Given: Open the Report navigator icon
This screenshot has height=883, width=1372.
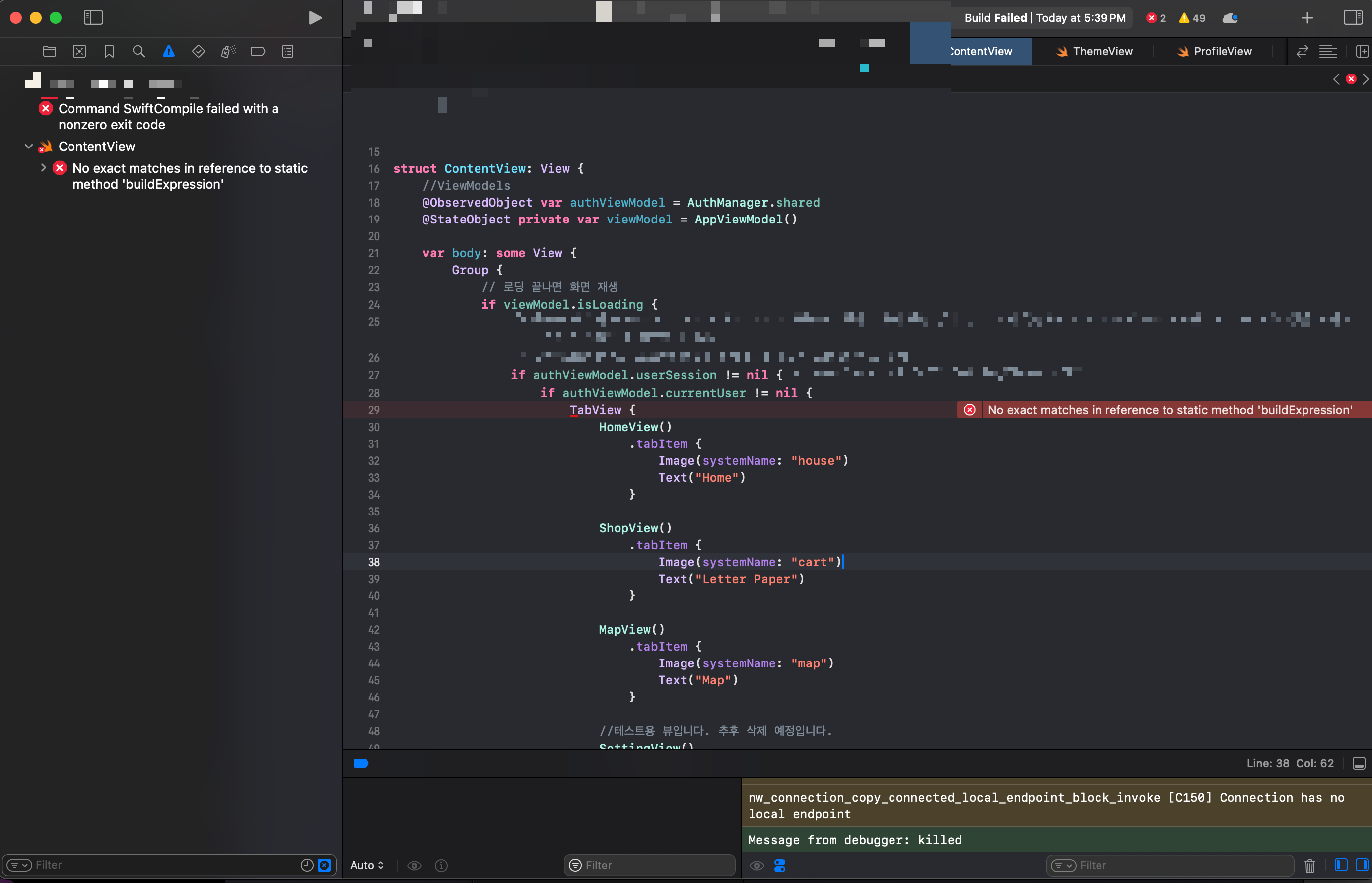Looking at the screenshot, I should [x=288, y=52].
